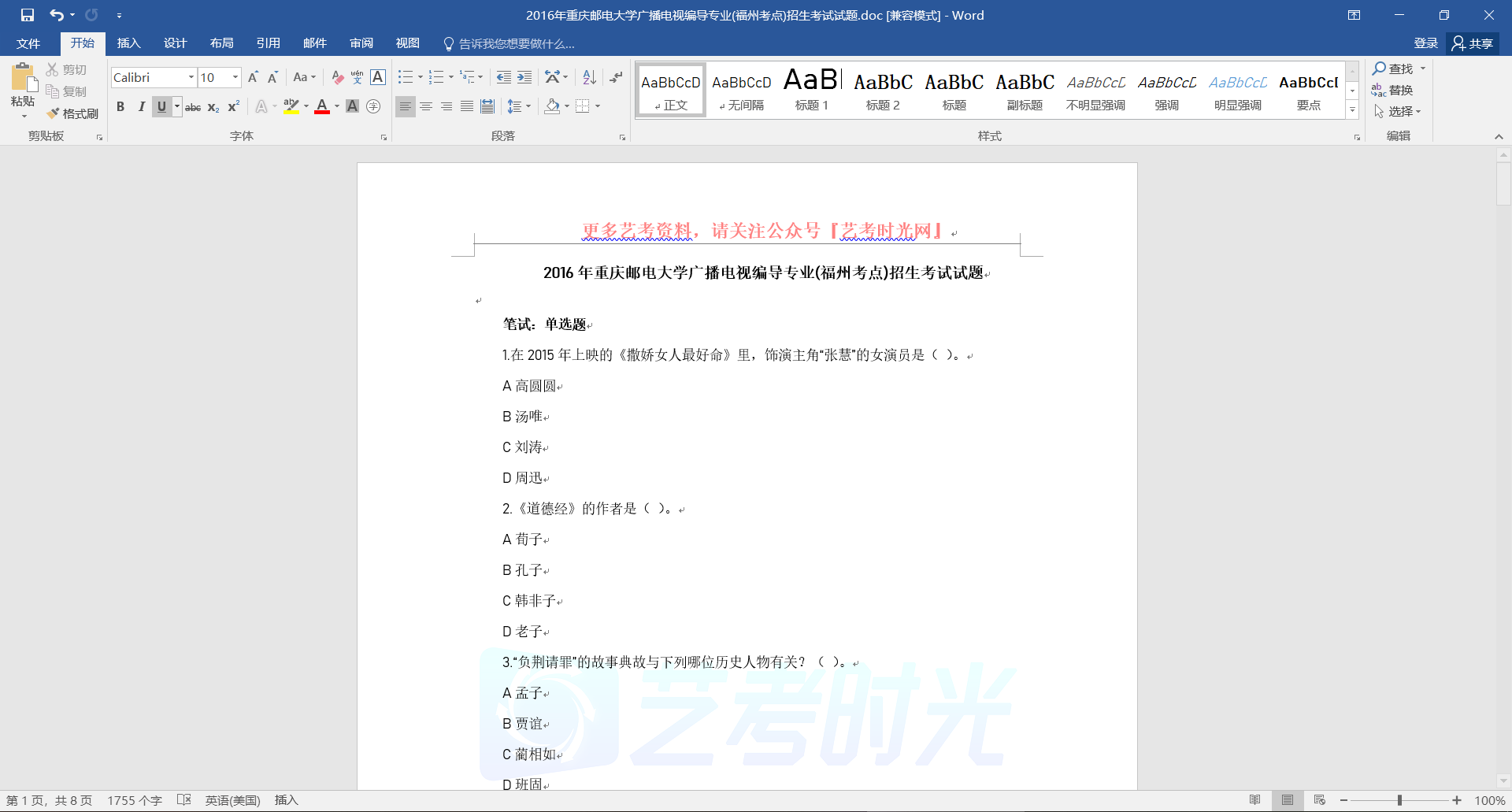The image size is (1512, 812).
Task: Open the 插入 ribbon tab
Action: (x=128, y=43)
